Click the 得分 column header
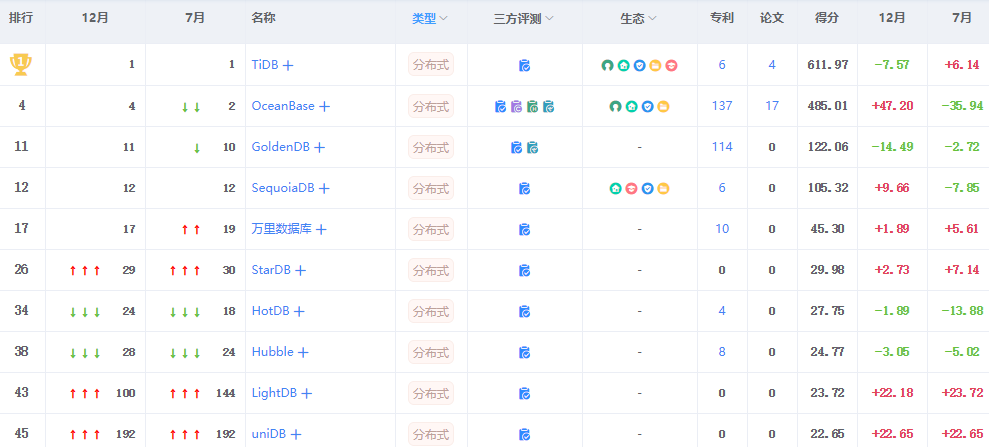 pos(826,18)
